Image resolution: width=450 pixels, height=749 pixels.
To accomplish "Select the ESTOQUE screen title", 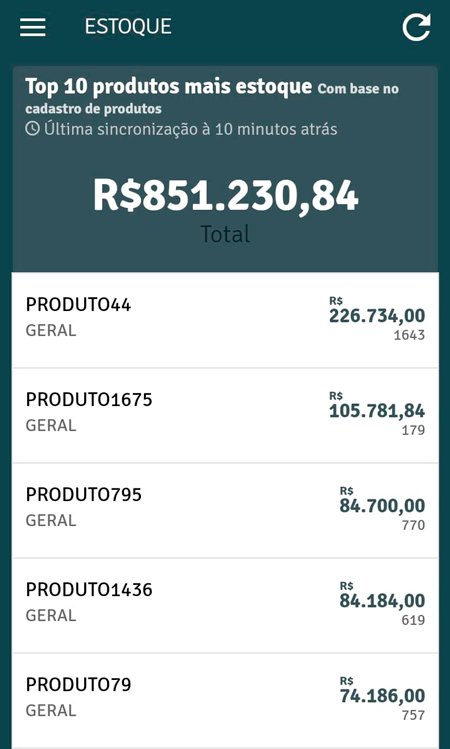I will pyautogui.click(x=128, y=26).
